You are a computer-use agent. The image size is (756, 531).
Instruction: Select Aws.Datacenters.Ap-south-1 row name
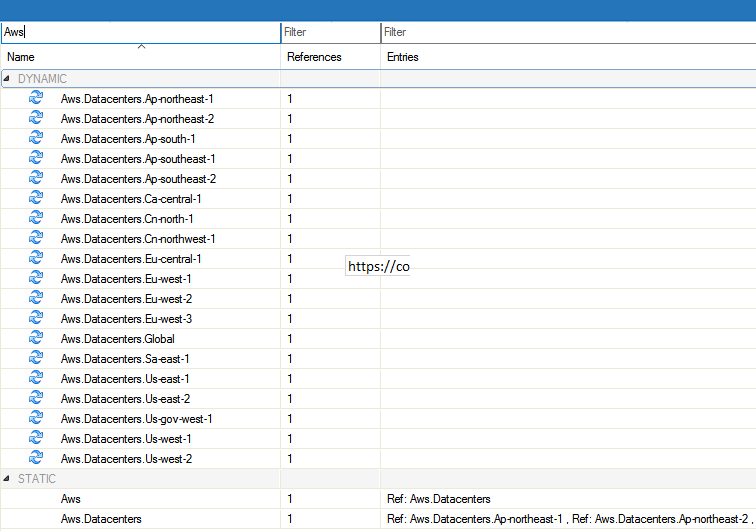[x=128, y=139]
